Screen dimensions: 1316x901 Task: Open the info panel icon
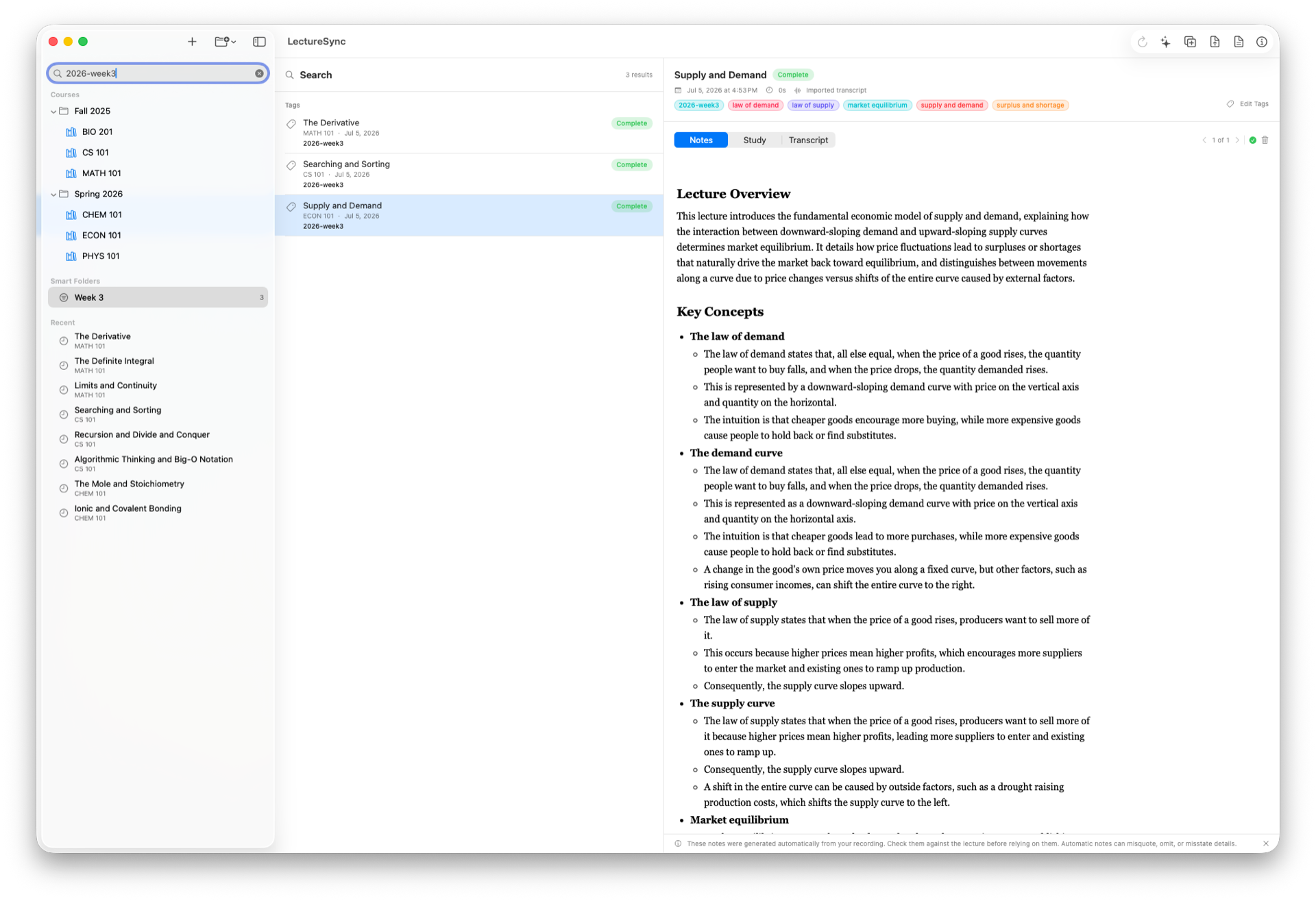(1262, 42)
